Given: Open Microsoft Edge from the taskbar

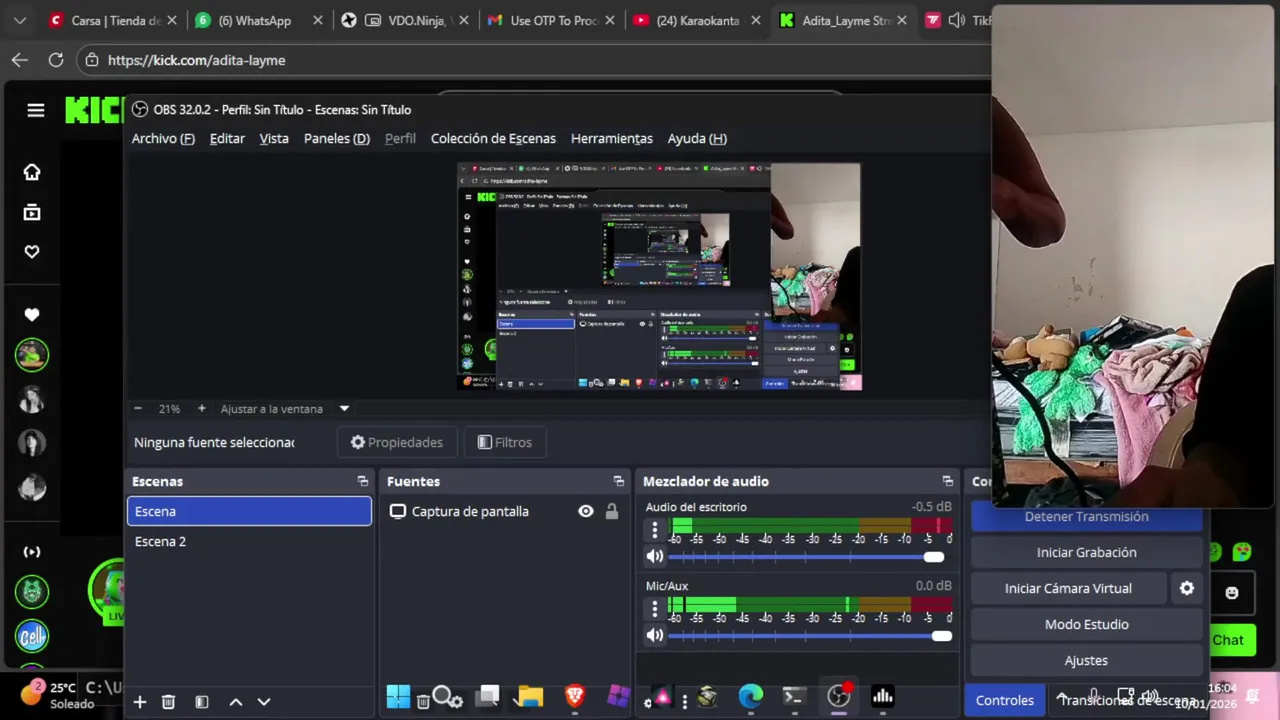Looking at the screenshot, I should point(750,696).
